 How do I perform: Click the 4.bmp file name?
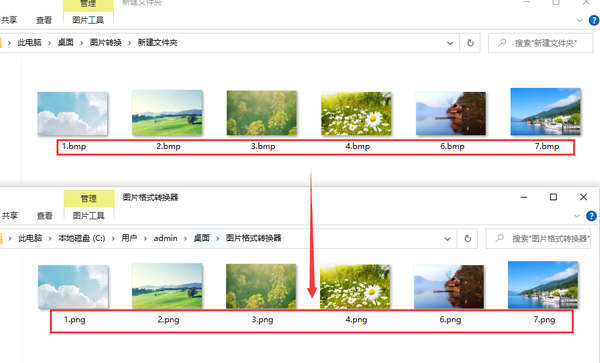coord(357,146)
